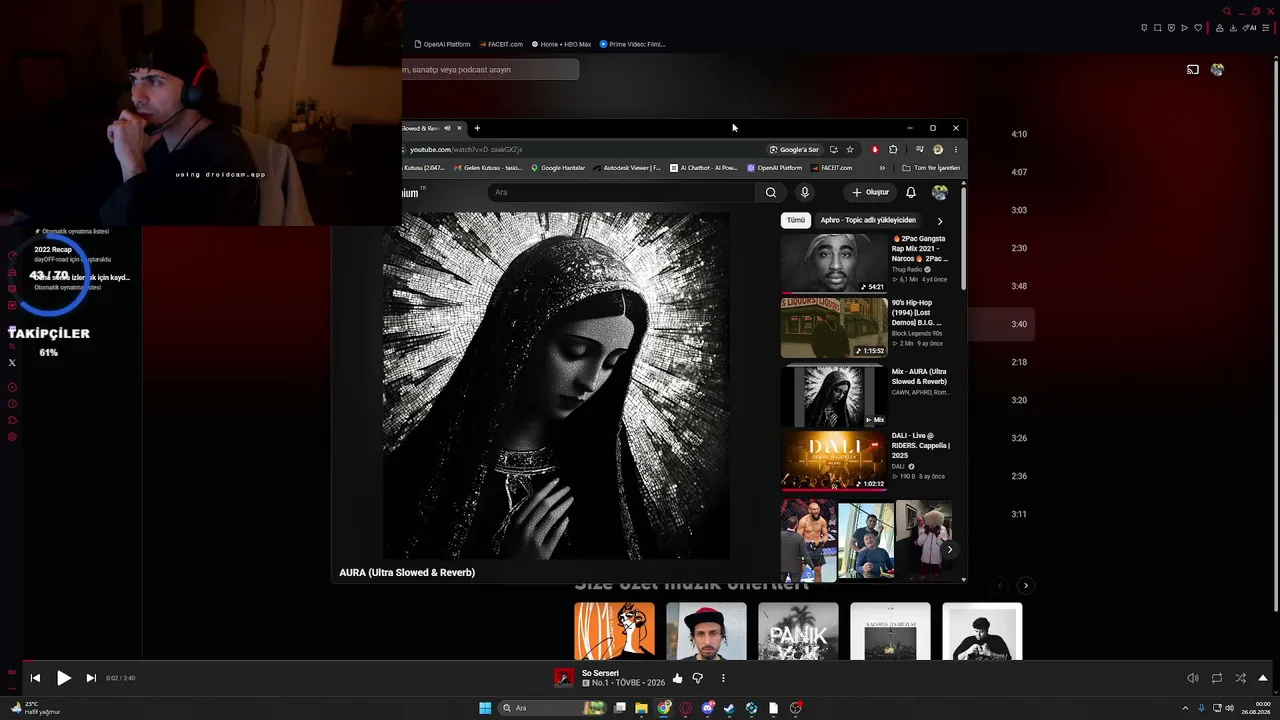Mute the tab using its speaker icon
The height and width of the screenshot is (720, 1280).
[x=447, y=128]
